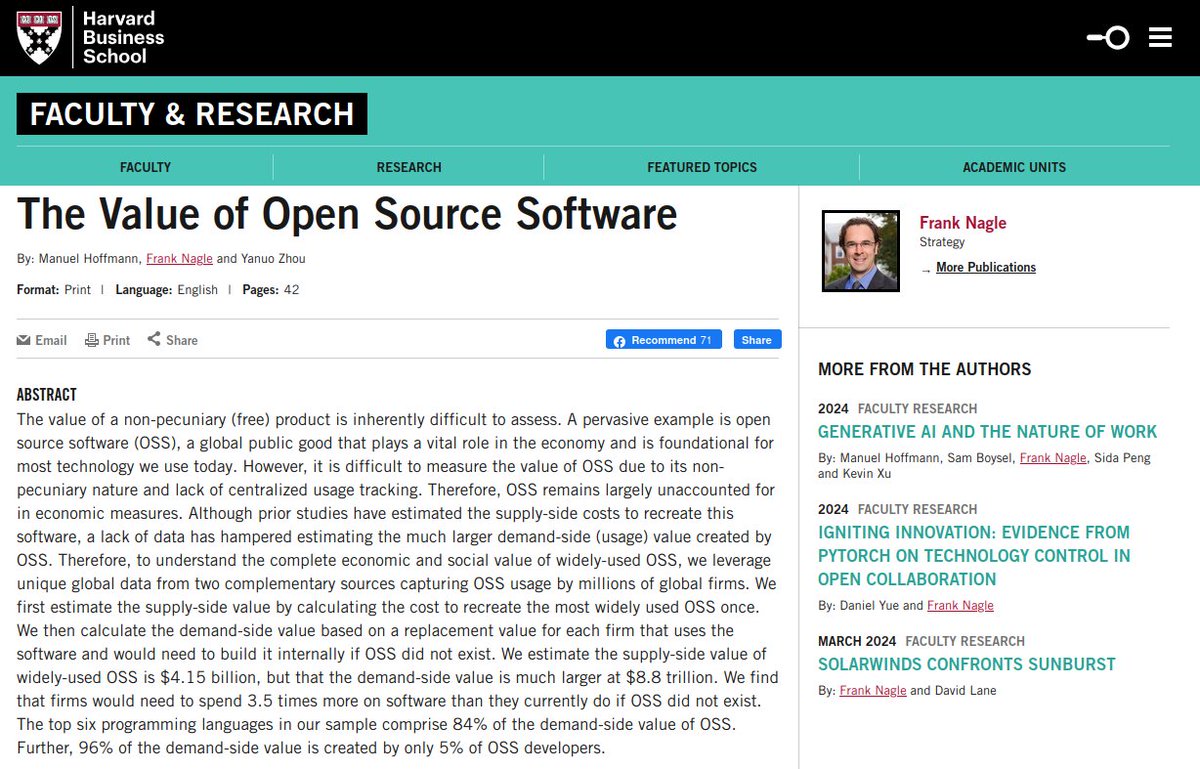Open SolarWinds Confronts Sunburst link
The image size is (1200, 769).
click(x=967, y=664)
